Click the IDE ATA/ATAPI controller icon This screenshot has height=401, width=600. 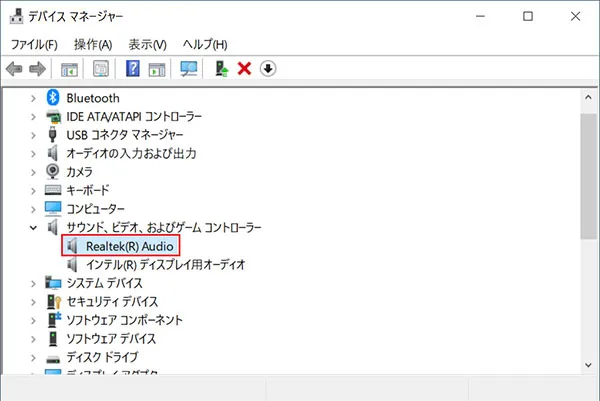click(53, 116)
